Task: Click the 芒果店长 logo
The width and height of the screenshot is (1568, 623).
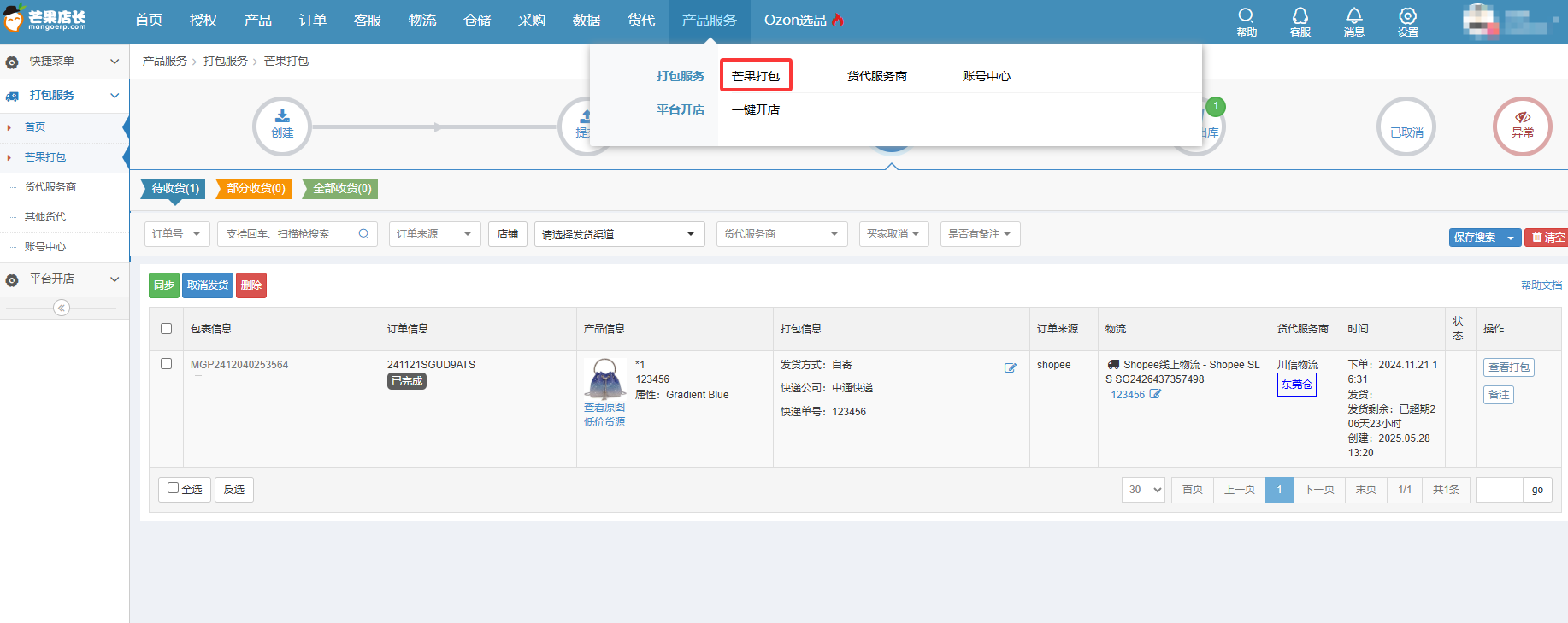Action: [44, 19]
